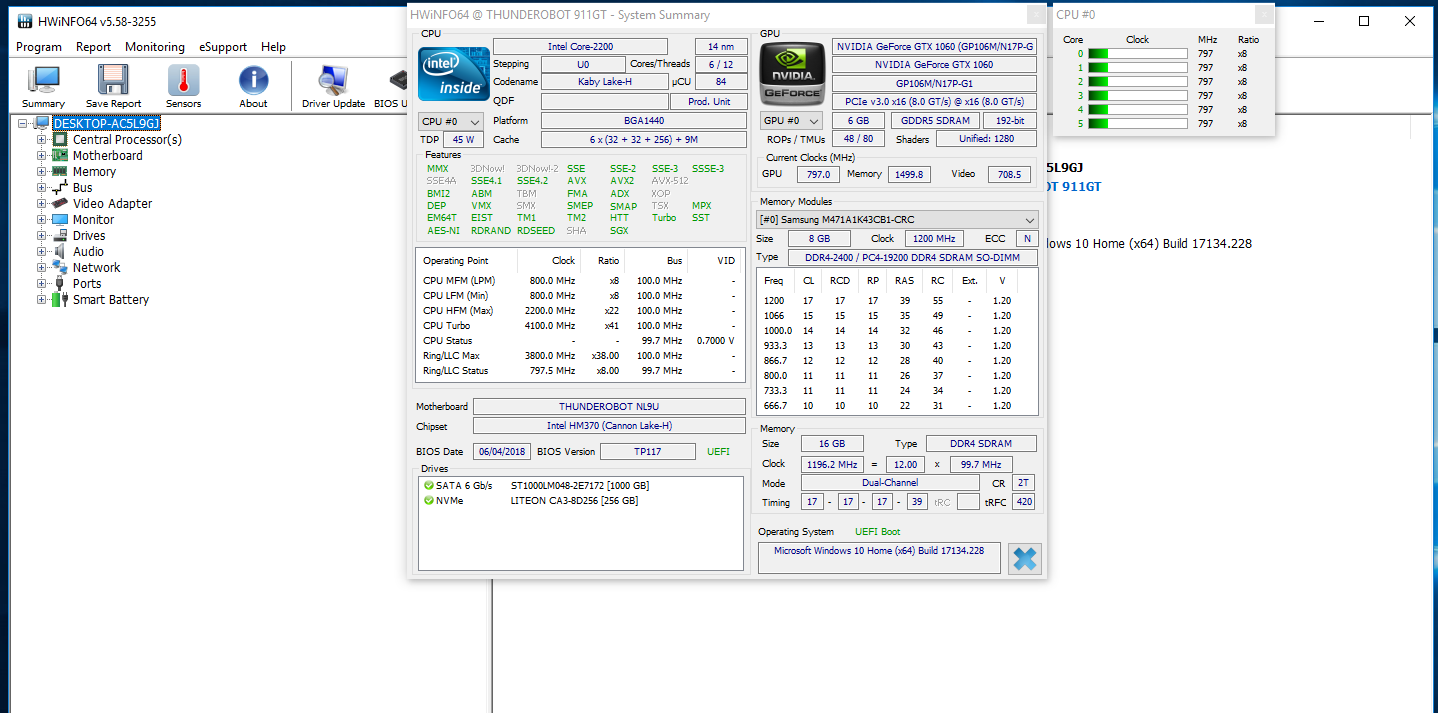
Task: Select the Ports tree icon
Action: click(60, 283)
